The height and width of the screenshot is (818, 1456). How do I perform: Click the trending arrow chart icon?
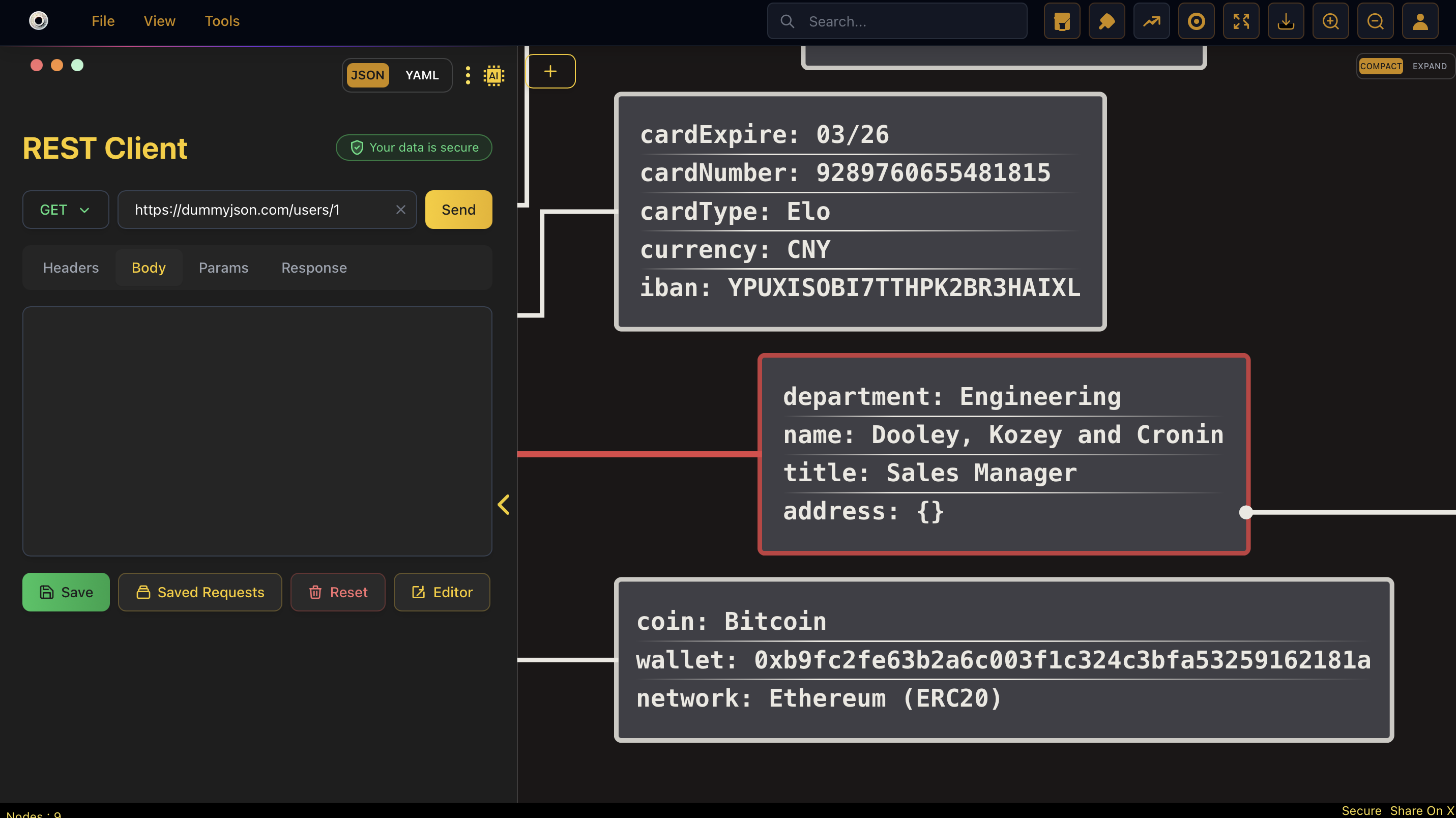1151,21
